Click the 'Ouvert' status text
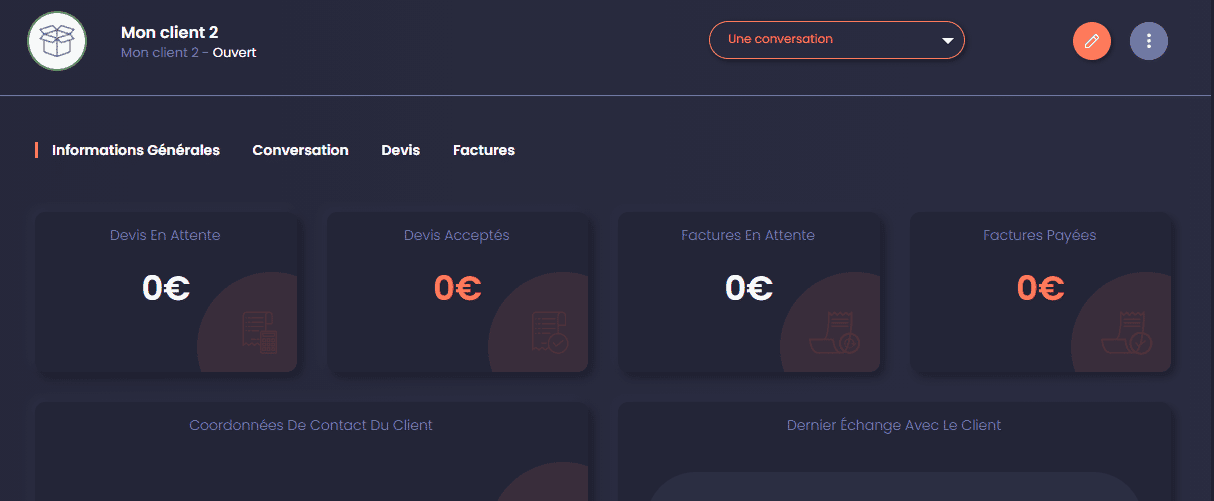Image resolution: width=1214 pixels, height=501 pixels. click(235, 52)
